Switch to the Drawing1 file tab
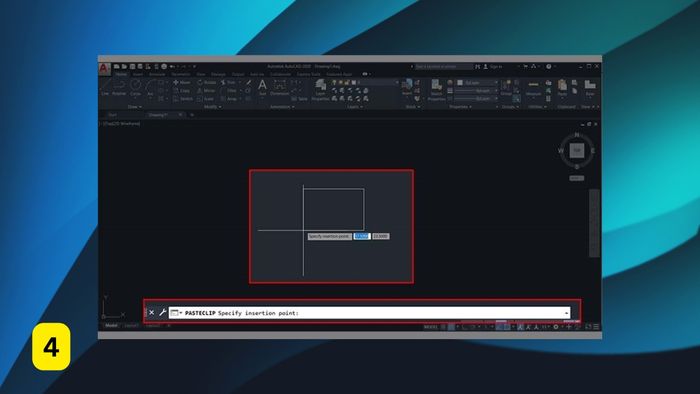Image resolution: width=700 pixels, height=394 pixels. pos(164,115)
